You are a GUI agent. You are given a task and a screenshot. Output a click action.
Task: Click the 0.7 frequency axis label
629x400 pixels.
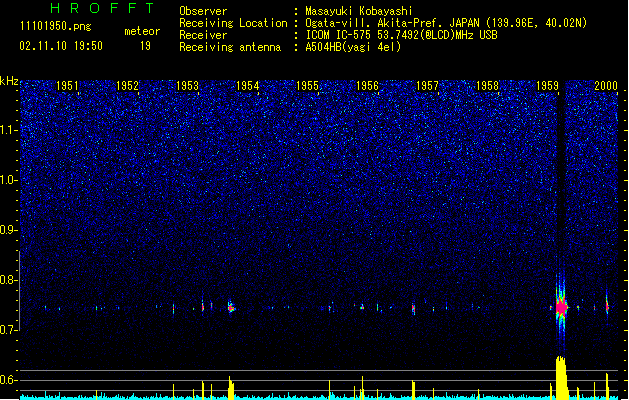(9, 330)
